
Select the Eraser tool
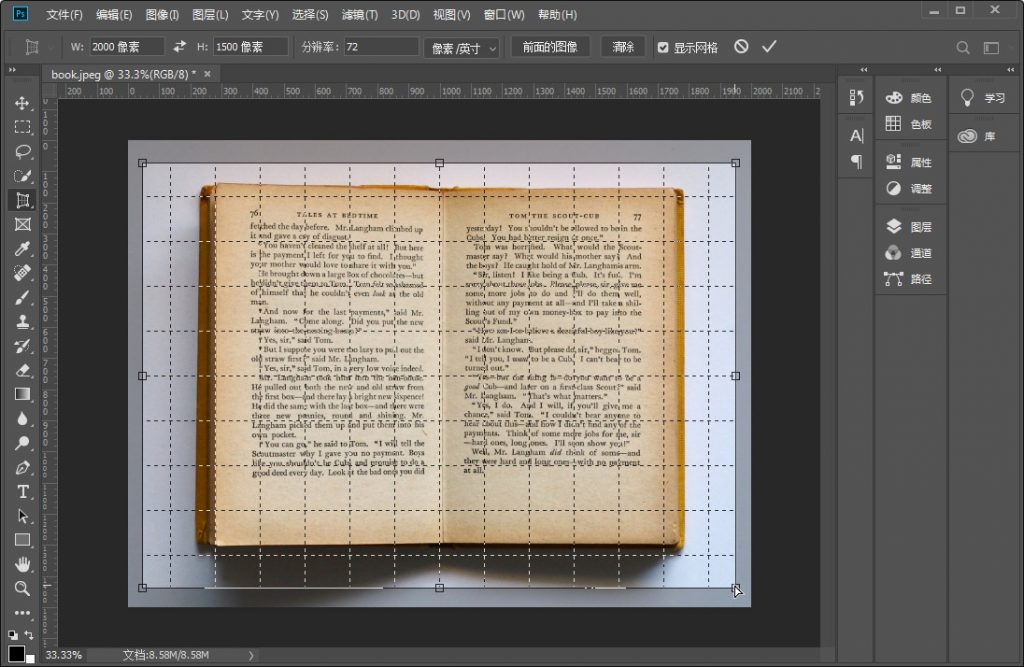click(x=22, y=370)
